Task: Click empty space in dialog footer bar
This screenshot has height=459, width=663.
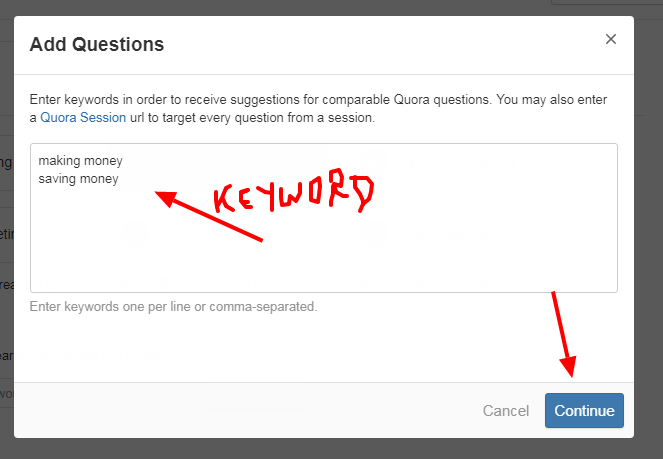Action: pos(250,410)
